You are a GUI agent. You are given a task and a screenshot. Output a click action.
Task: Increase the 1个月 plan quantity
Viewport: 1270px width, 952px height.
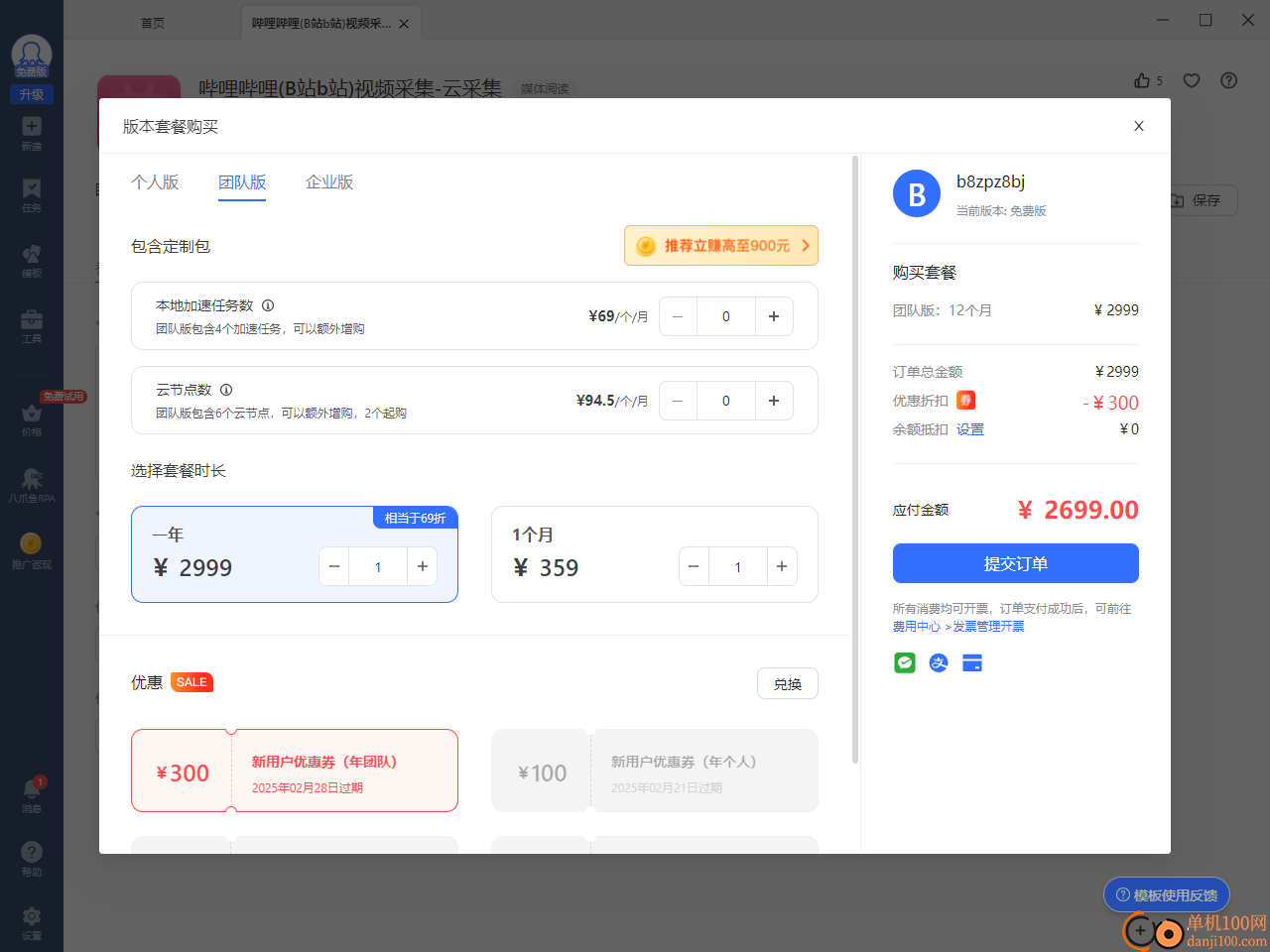(x=782, y=566)
